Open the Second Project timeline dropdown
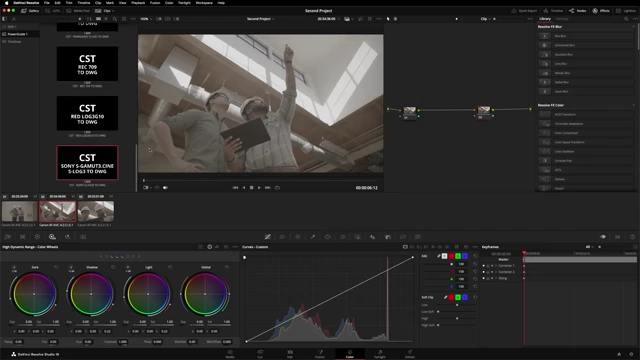 [x=260, y=19]
